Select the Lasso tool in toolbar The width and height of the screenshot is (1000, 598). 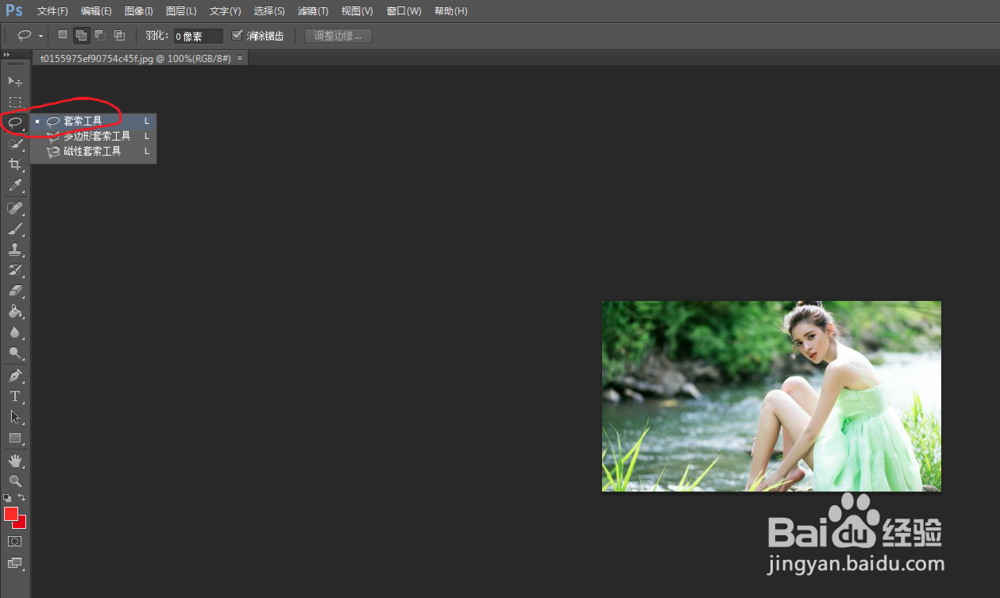coord(15,122)
